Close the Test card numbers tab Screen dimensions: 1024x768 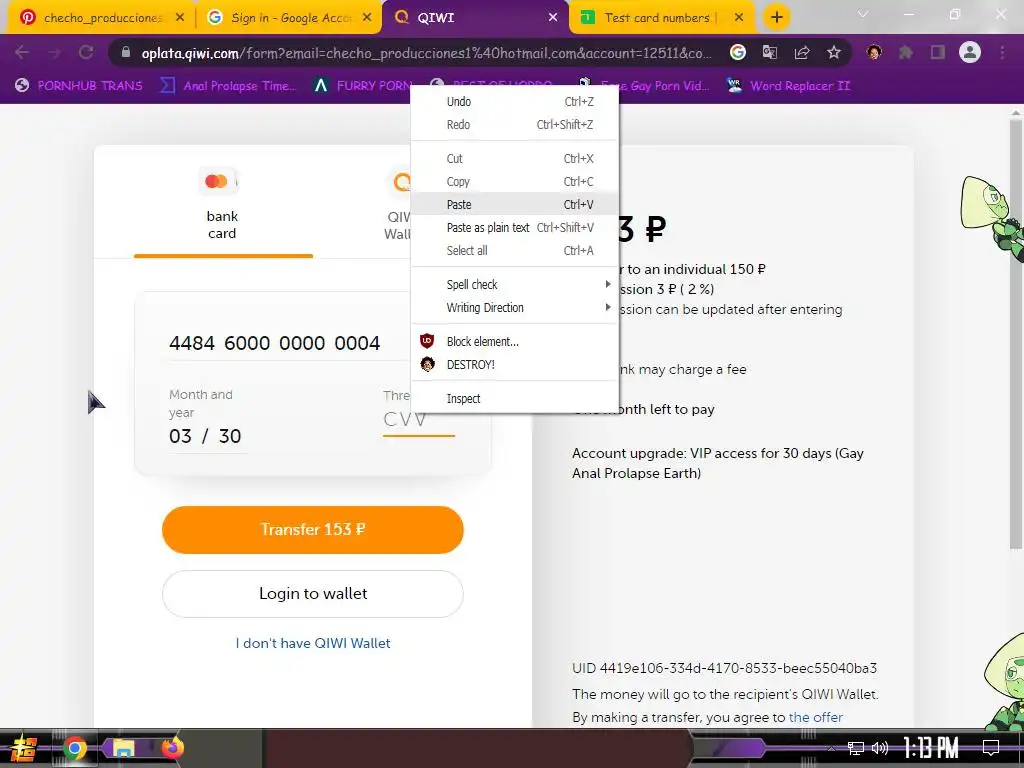739,17
